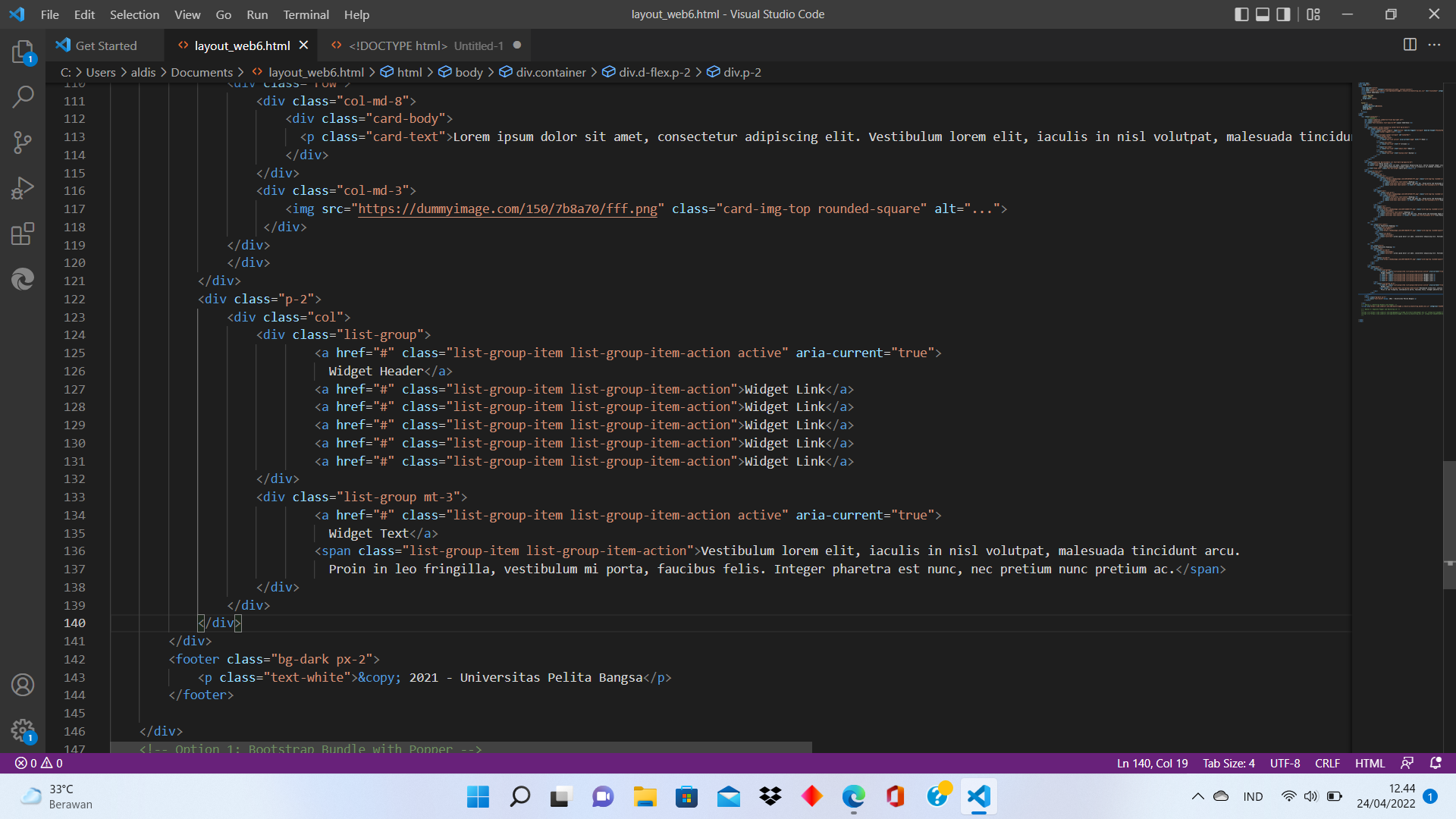
Task: Open the div.container breadcrumb dropdown
Action: 550,72
